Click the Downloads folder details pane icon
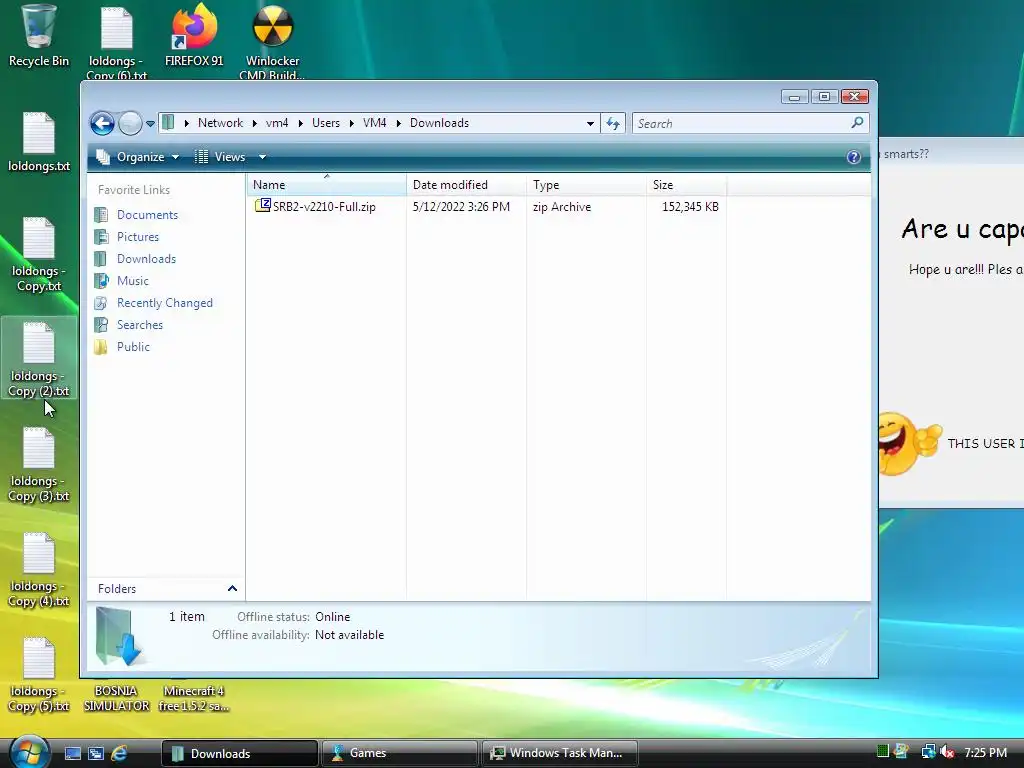The height and width of the screenshot is (768, 1024). coord(118,637)
